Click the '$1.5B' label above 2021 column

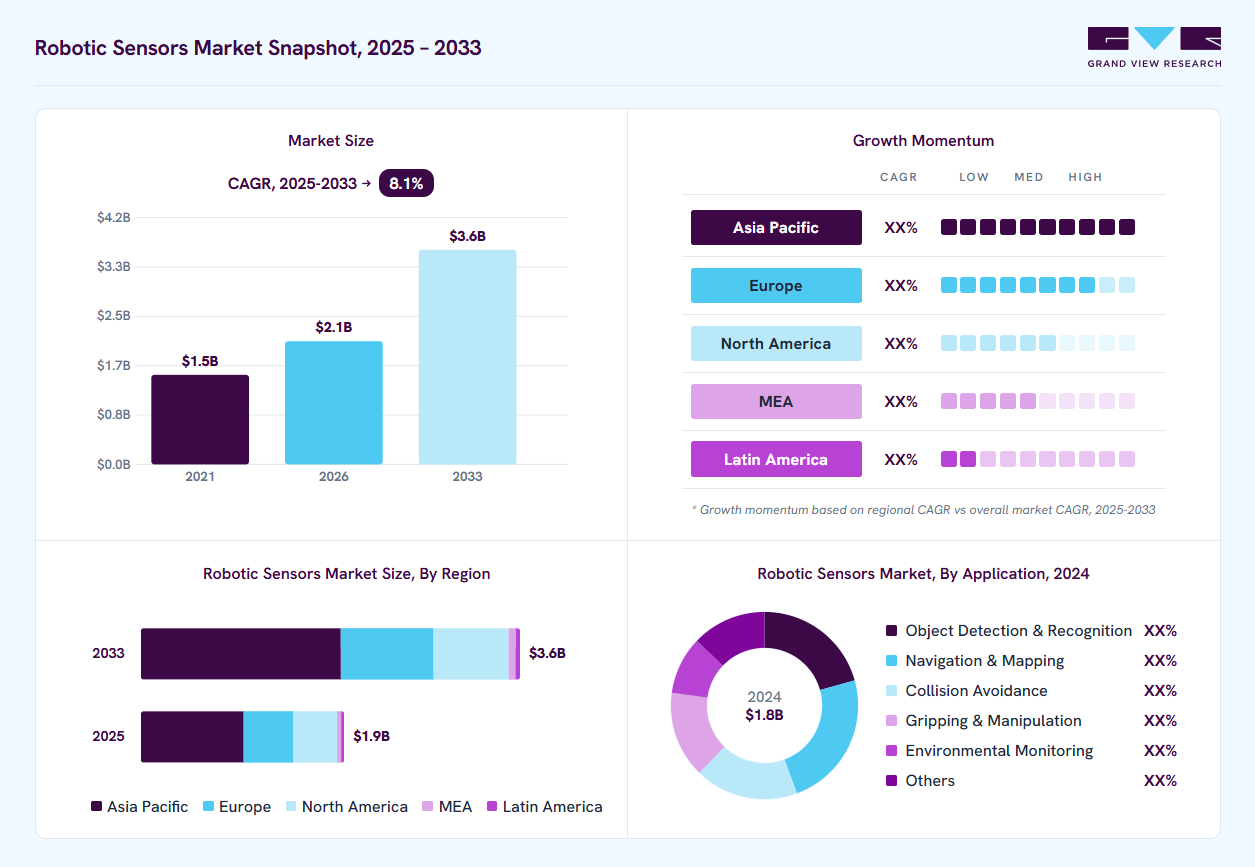point(200,361)
